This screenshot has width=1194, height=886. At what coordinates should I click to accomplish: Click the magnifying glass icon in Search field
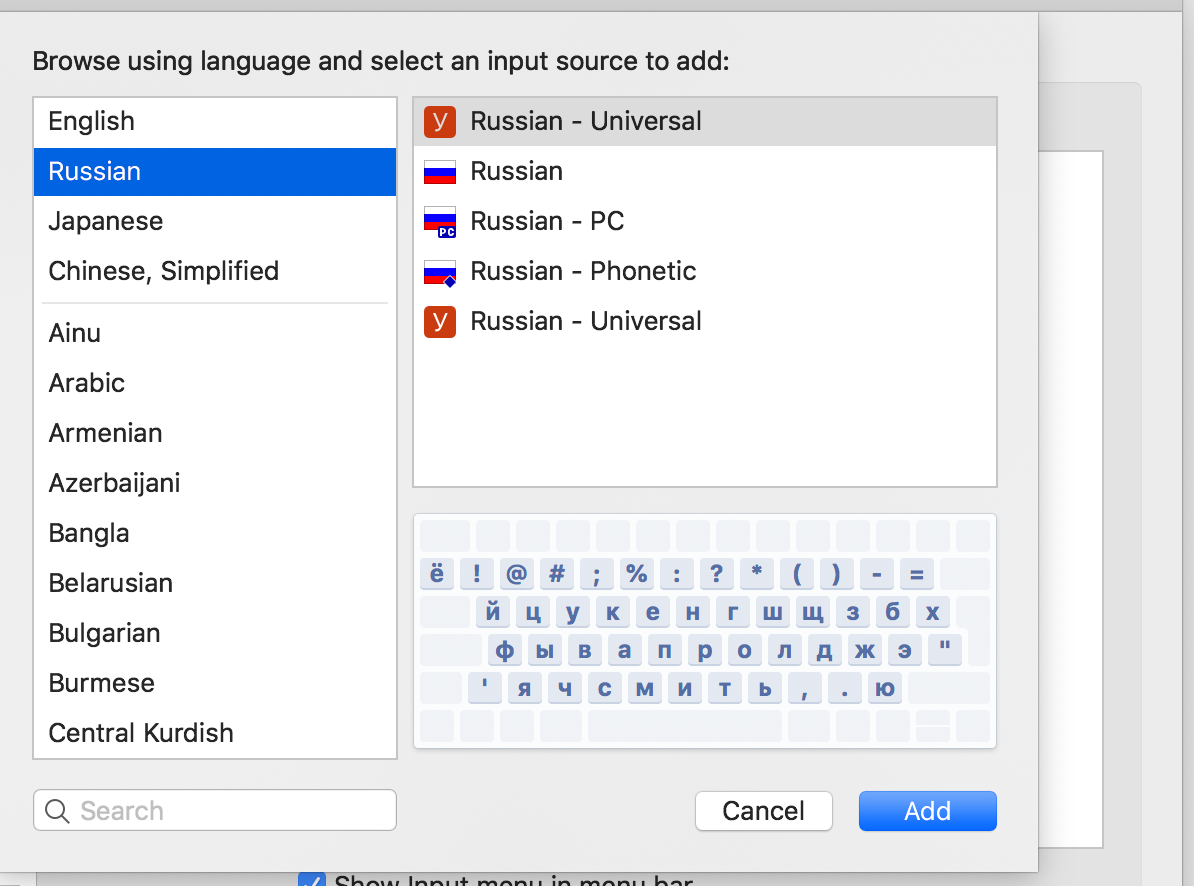click(57, 810)
